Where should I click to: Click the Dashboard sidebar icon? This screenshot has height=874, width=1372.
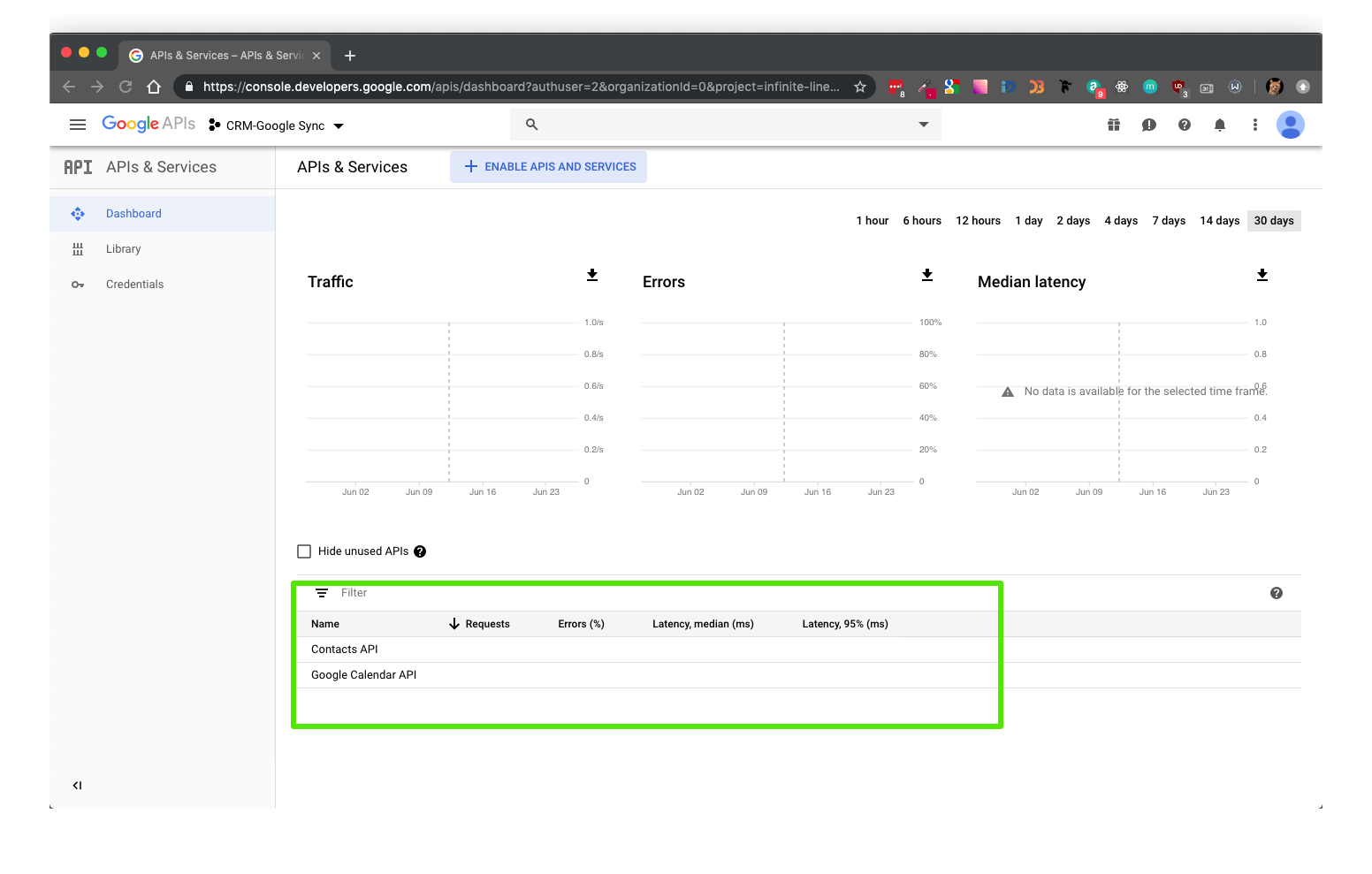78,214
